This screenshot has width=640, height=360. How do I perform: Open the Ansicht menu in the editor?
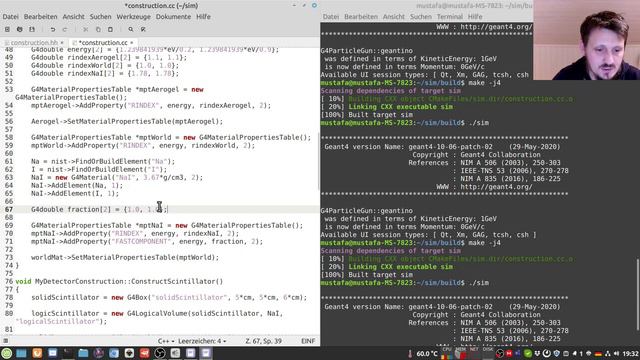click(73, 17)
